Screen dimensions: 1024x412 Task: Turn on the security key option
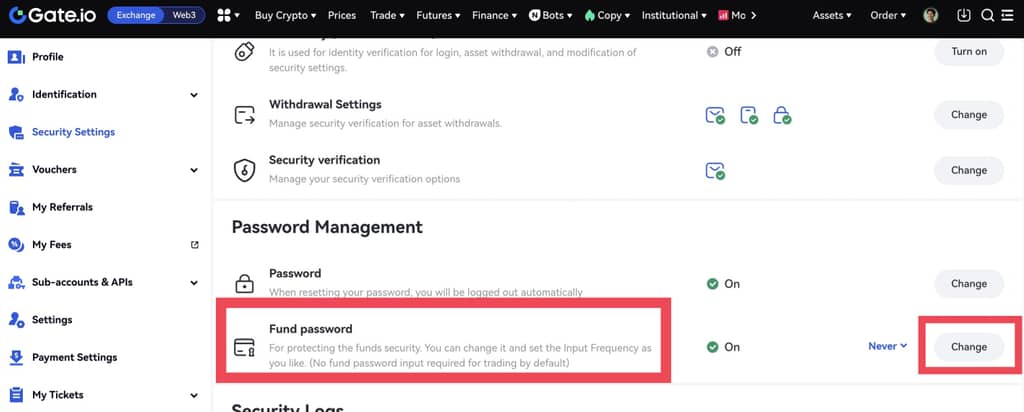968,51
